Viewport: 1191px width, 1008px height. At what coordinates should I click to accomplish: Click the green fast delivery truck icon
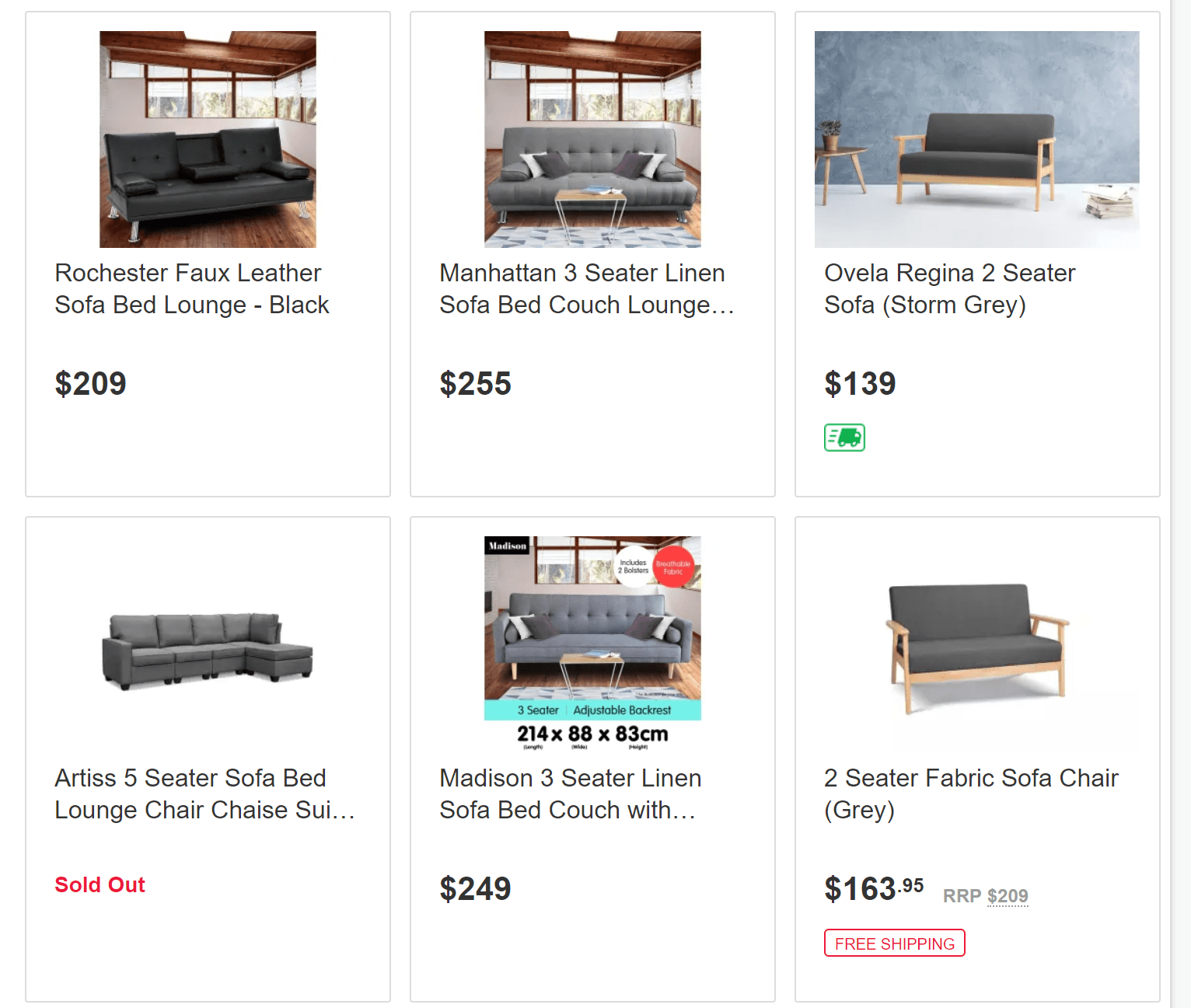[844, 438]
